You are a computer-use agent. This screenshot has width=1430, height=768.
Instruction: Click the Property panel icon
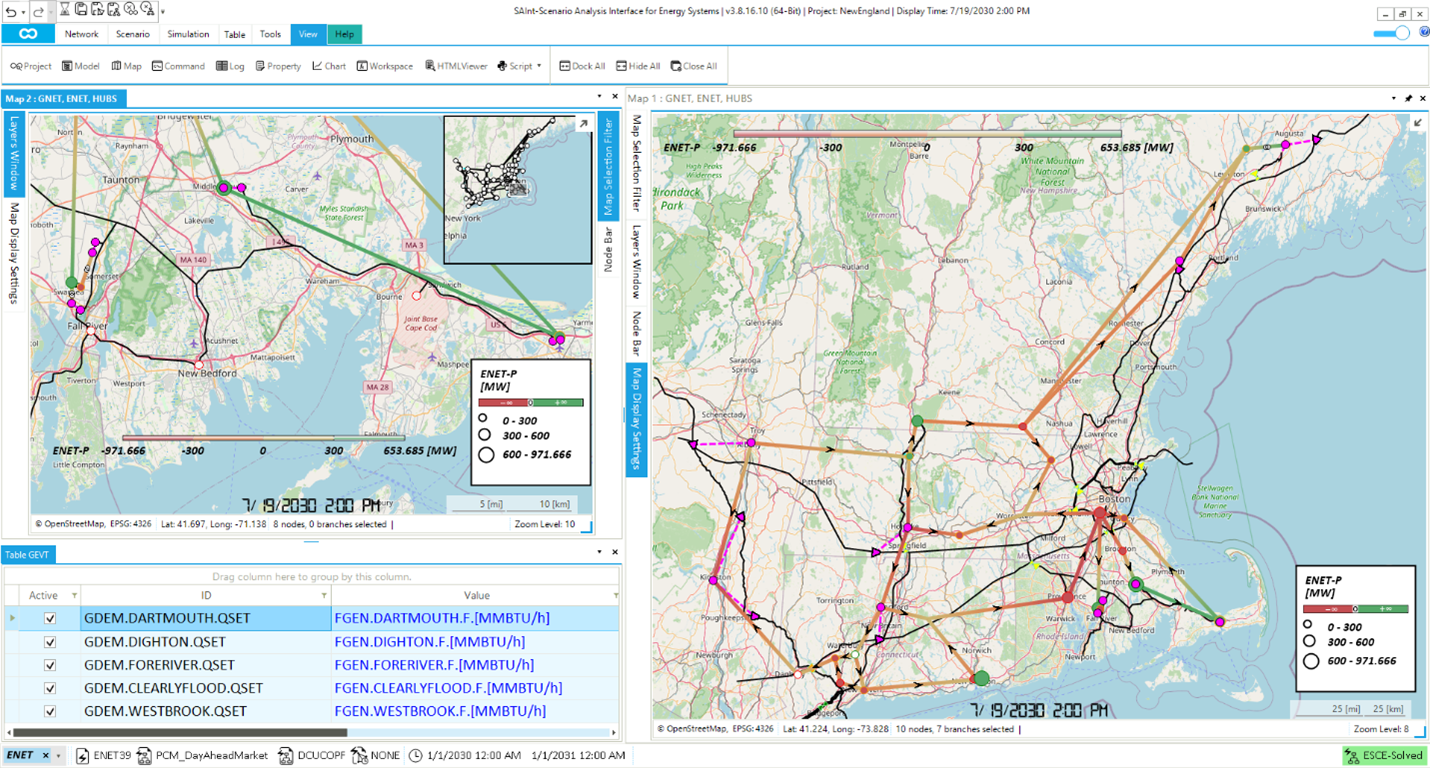pos(276,66)
